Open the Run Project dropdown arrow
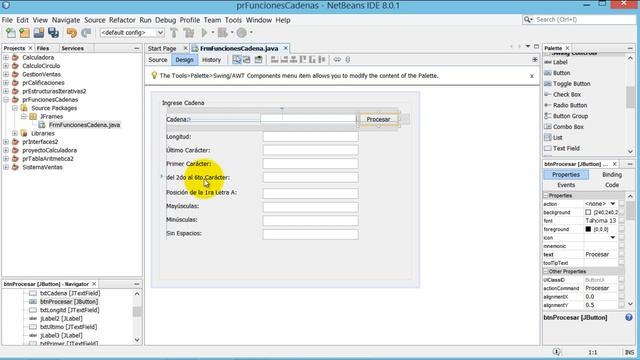 click(213, 33)
